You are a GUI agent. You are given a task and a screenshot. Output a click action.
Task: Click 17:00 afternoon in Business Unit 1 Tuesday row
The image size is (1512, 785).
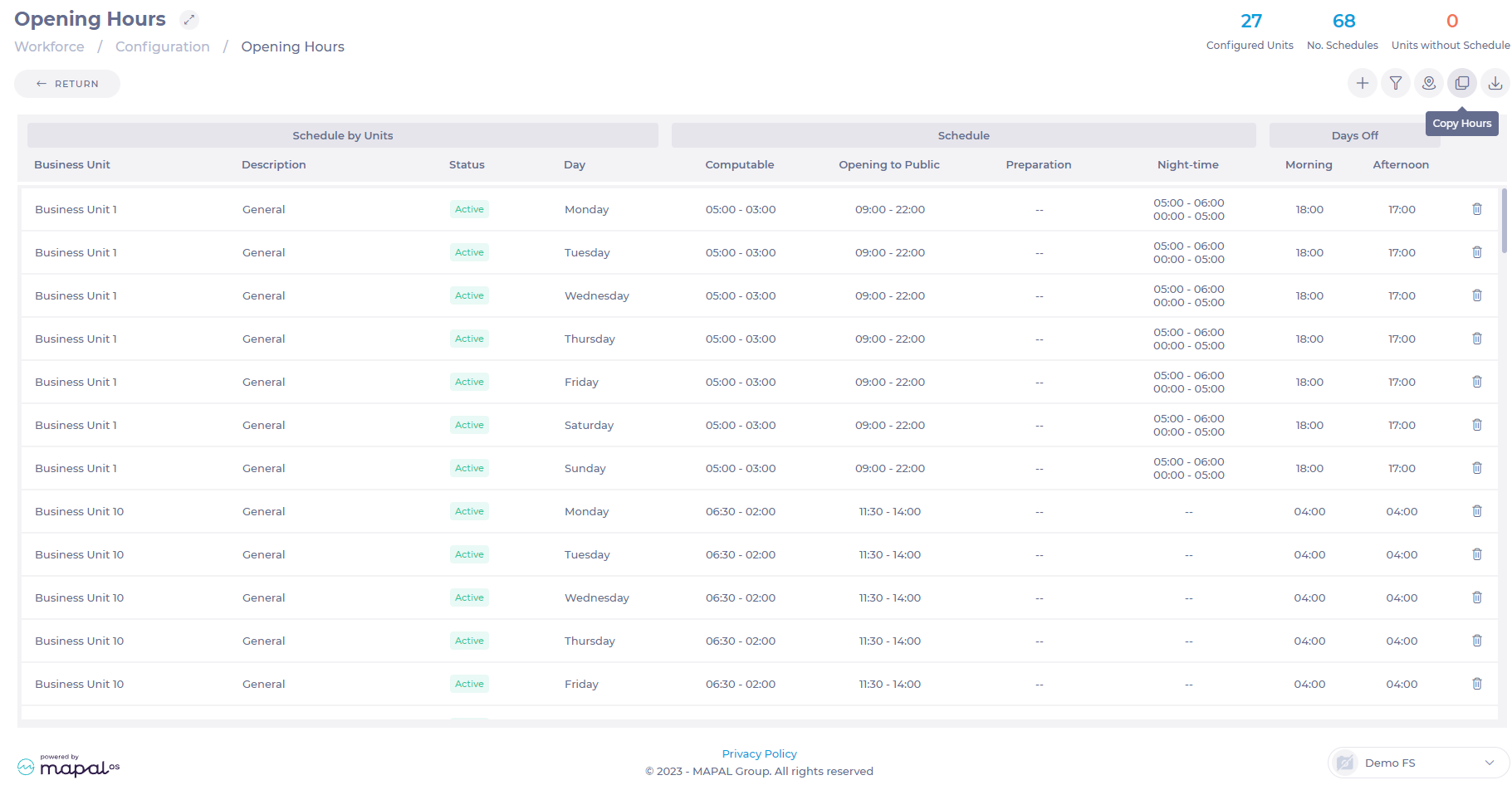pyautogui.click(x=1402, y=252)
